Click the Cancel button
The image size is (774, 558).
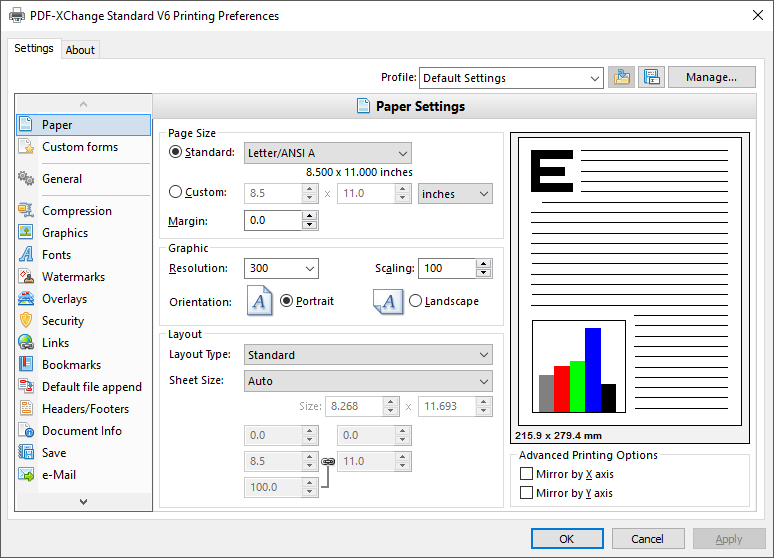648,539
